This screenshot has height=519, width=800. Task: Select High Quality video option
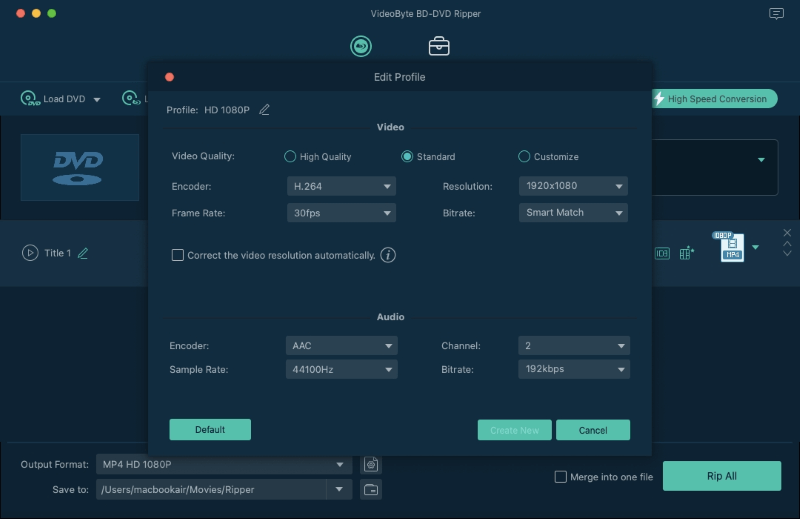(x=290, y=156)
